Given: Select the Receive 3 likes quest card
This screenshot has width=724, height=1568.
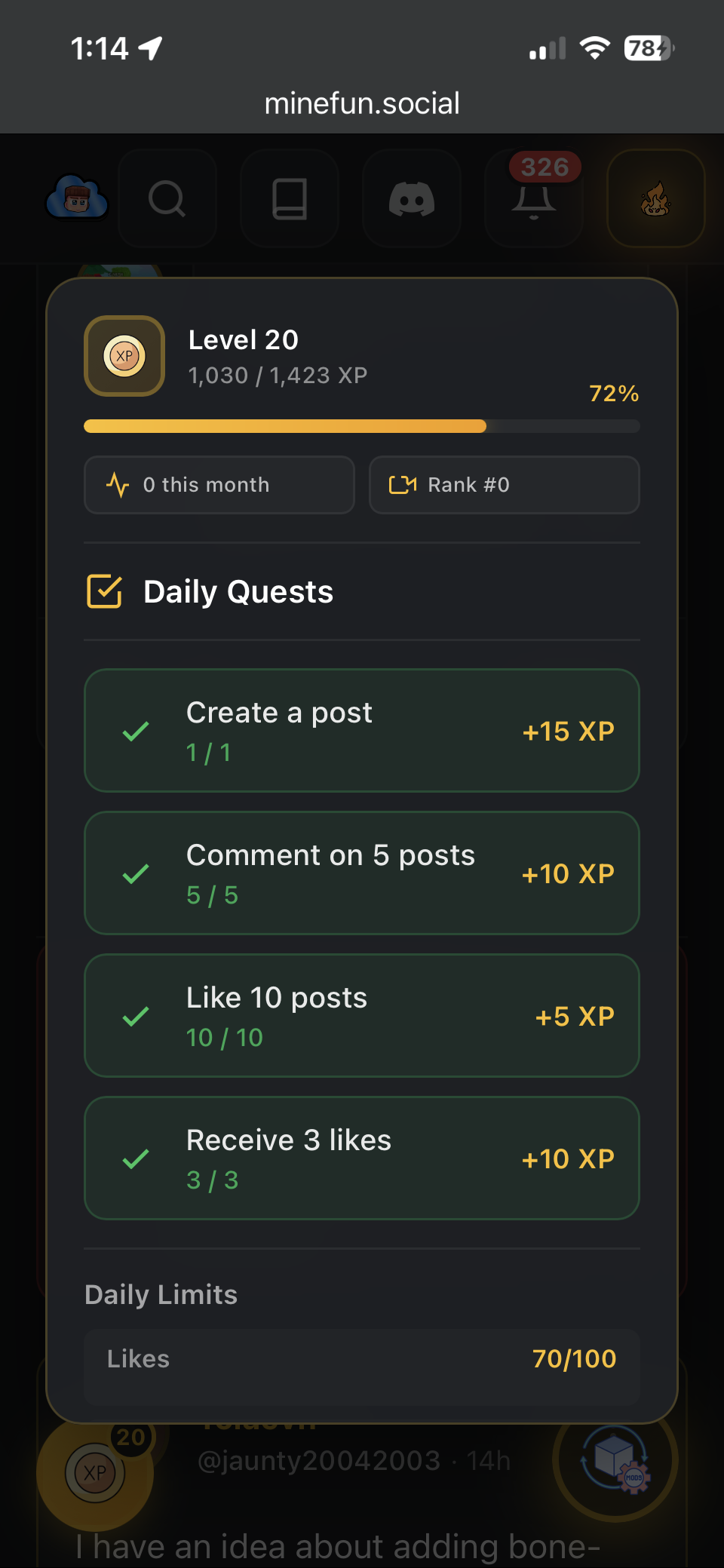Looking at the screenshot, I should click(x=362, y=1158).
